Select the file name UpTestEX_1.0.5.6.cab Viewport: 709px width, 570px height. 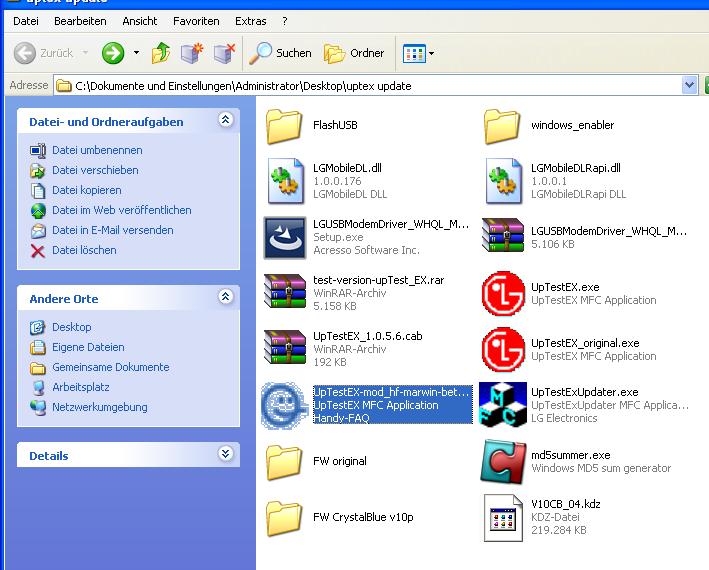(368, 336)
